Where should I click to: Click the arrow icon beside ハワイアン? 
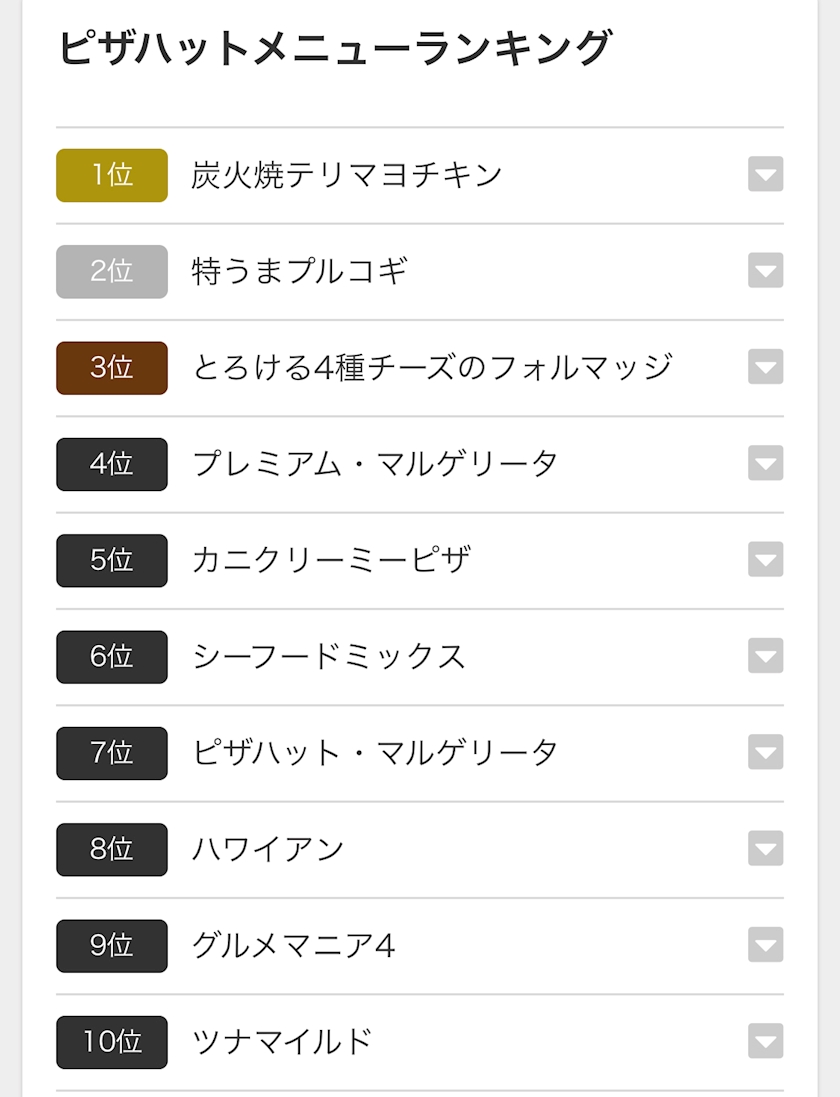765,849
